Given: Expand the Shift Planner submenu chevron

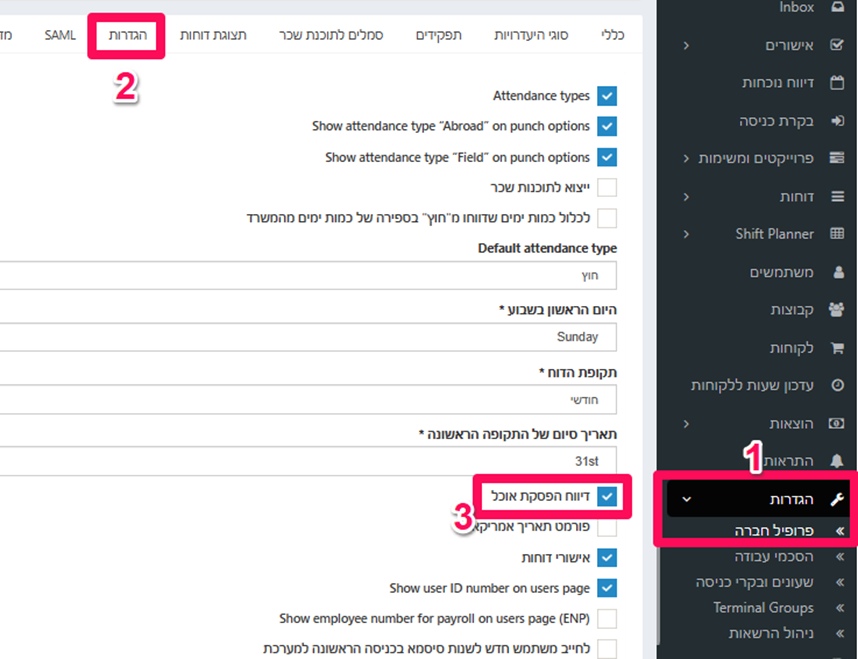Looking at the screenshot, I should coord(686,234).
